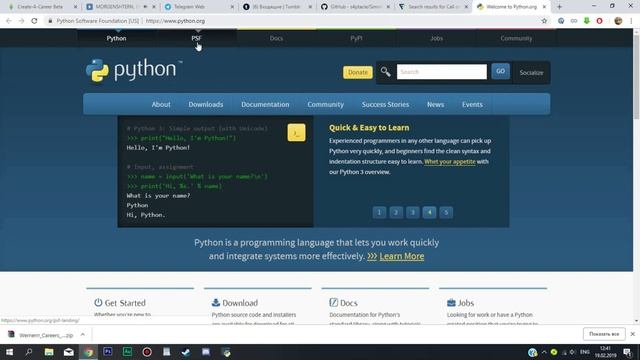Open the News menu
Viewport: 640px width, 360px height.
click(x=436, y=104)
